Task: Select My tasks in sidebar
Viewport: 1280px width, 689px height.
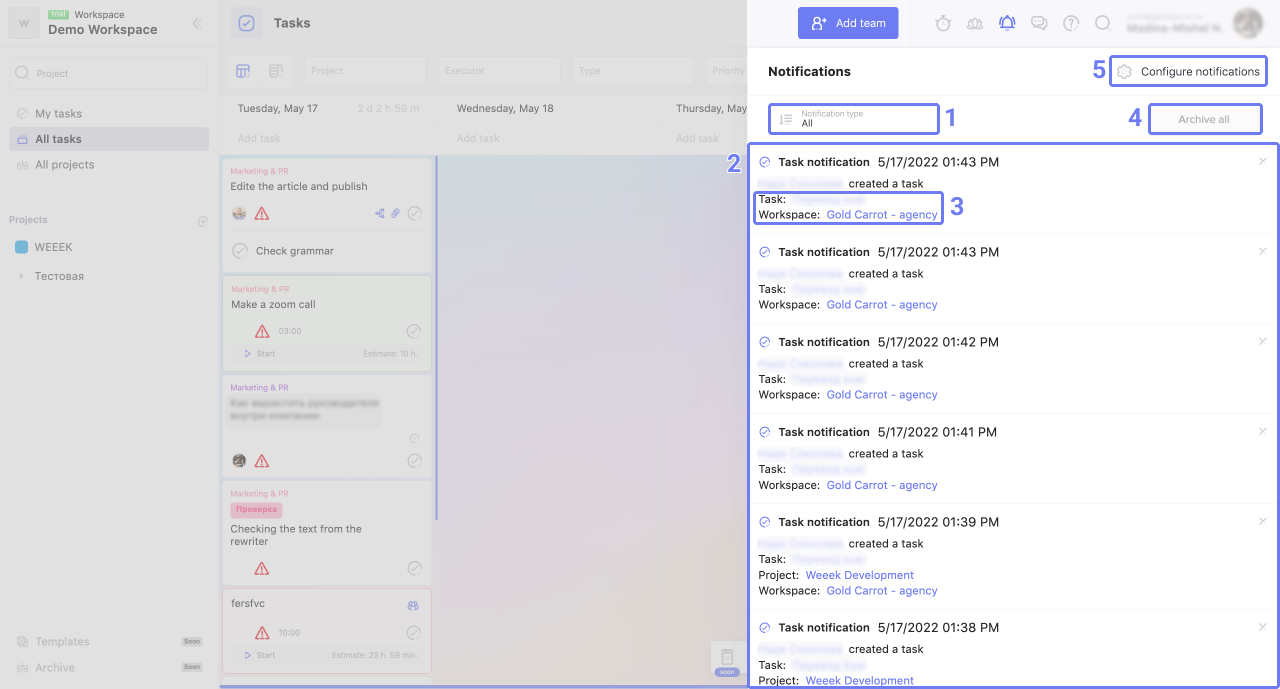Action: click(x=58, y=114)
